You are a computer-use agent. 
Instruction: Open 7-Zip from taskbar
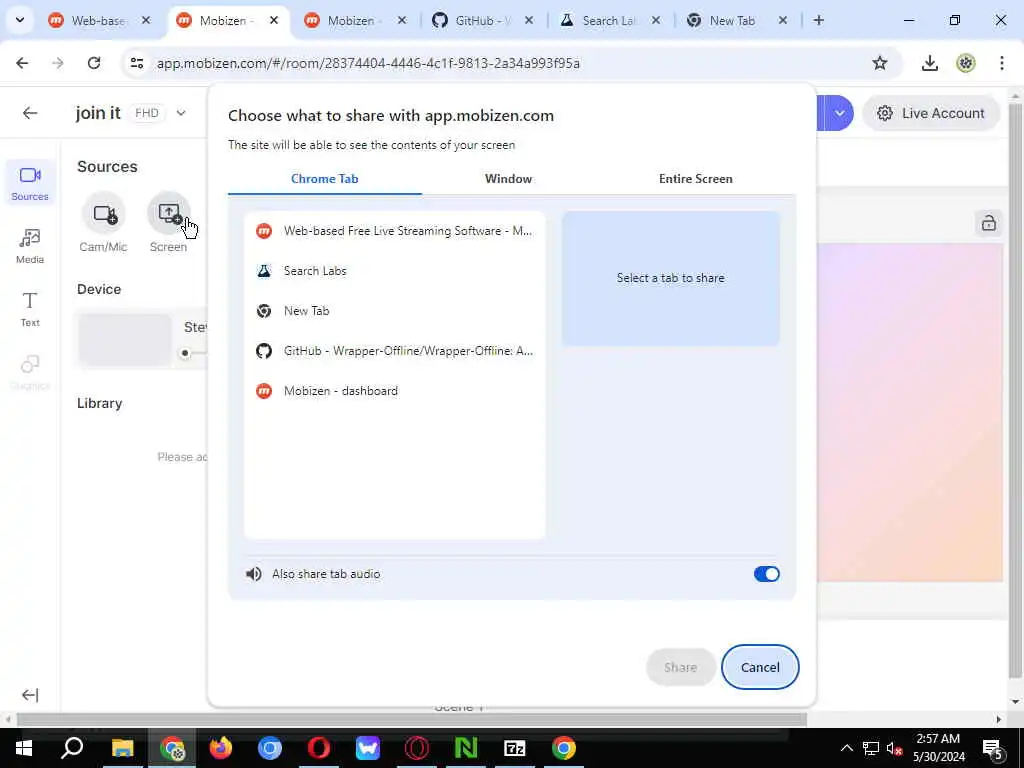tap(515, 748)
